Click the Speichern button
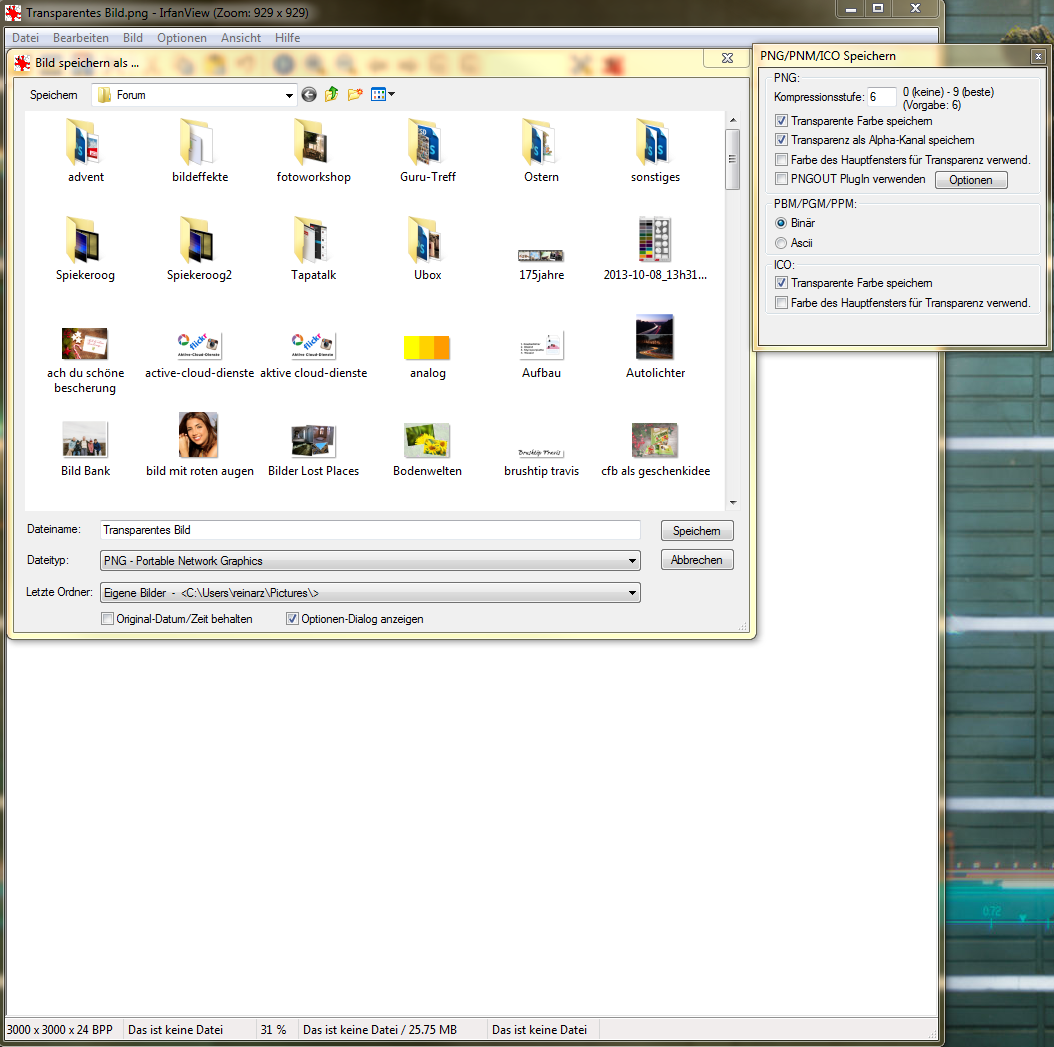The width and height of the screenshot is (1054, 1047). (697, 531)
